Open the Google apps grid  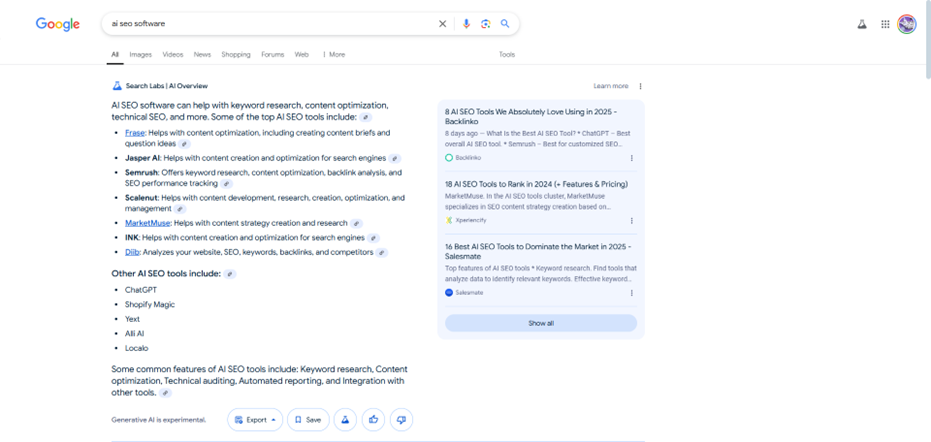click(x=885, y=24)
